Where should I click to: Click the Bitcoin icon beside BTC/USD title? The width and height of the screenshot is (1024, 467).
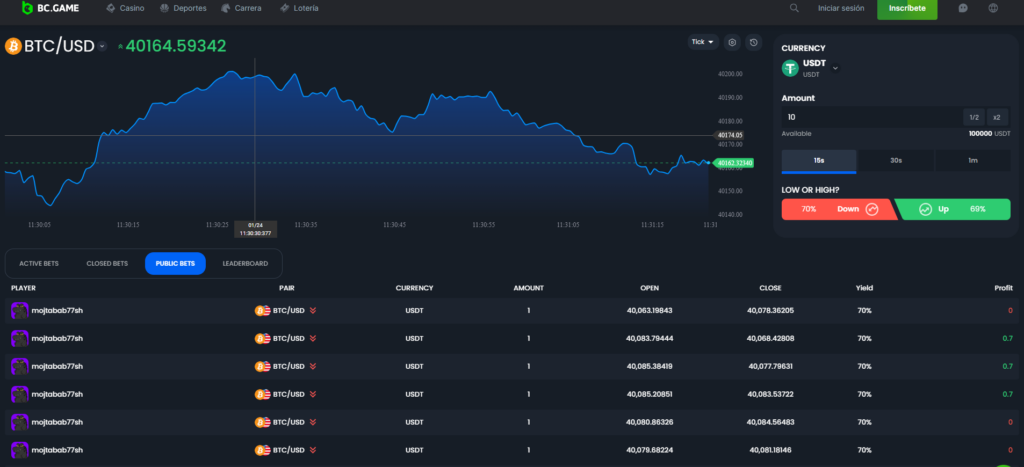coord(13,46)
